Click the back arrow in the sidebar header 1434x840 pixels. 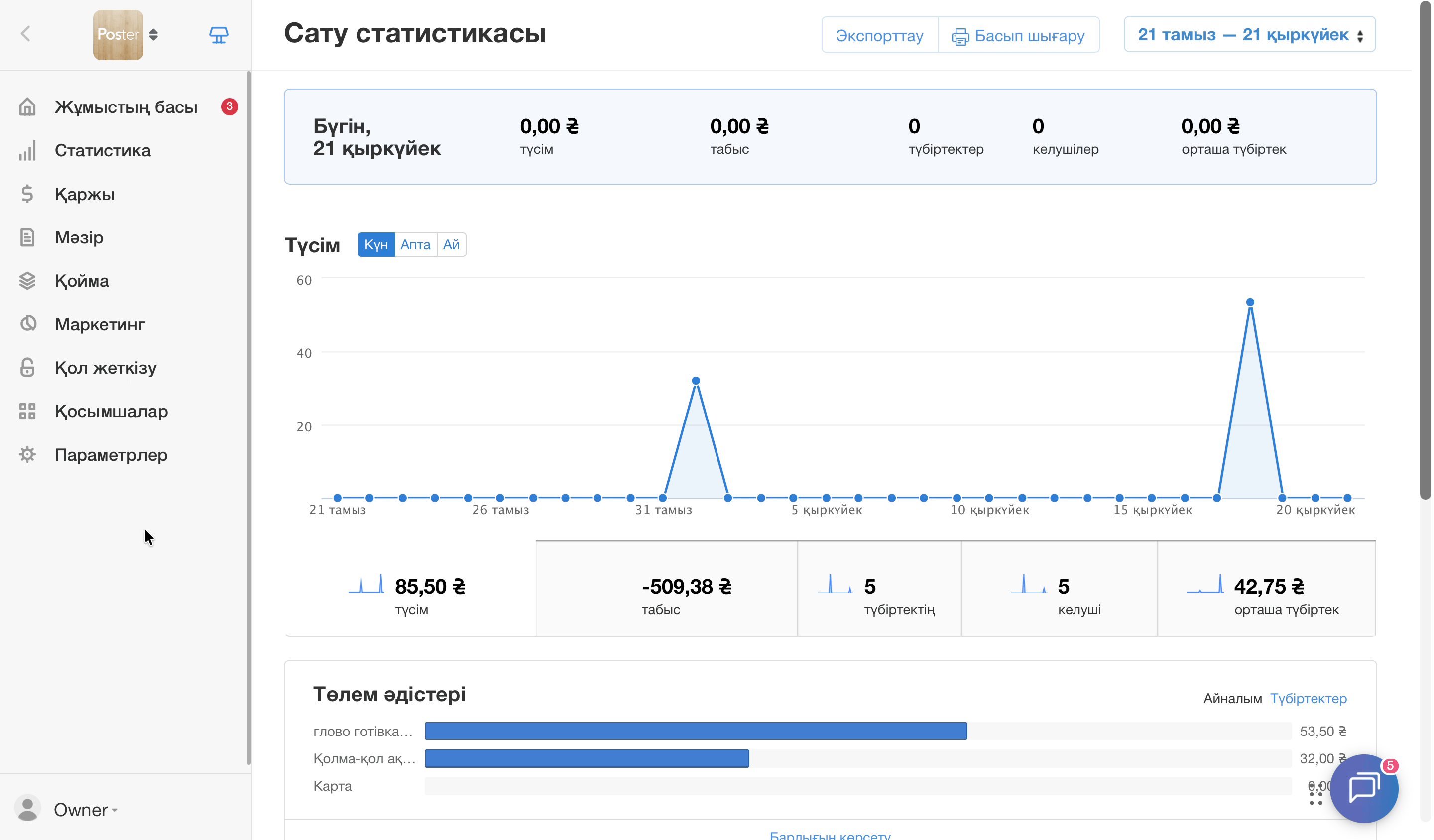(25, 34)
